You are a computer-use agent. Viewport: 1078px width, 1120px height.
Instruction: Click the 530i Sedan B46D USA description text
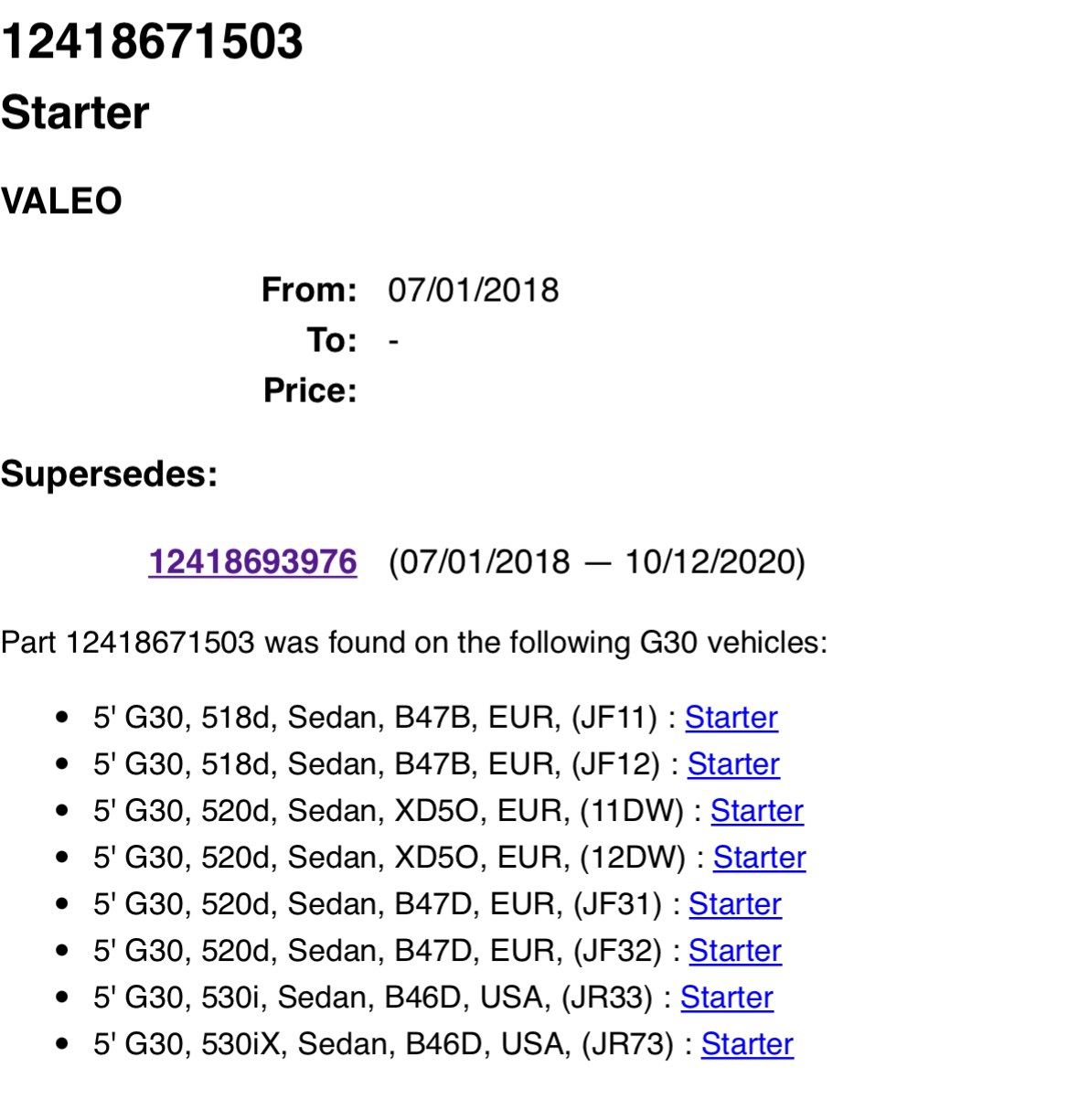(373, 997)
